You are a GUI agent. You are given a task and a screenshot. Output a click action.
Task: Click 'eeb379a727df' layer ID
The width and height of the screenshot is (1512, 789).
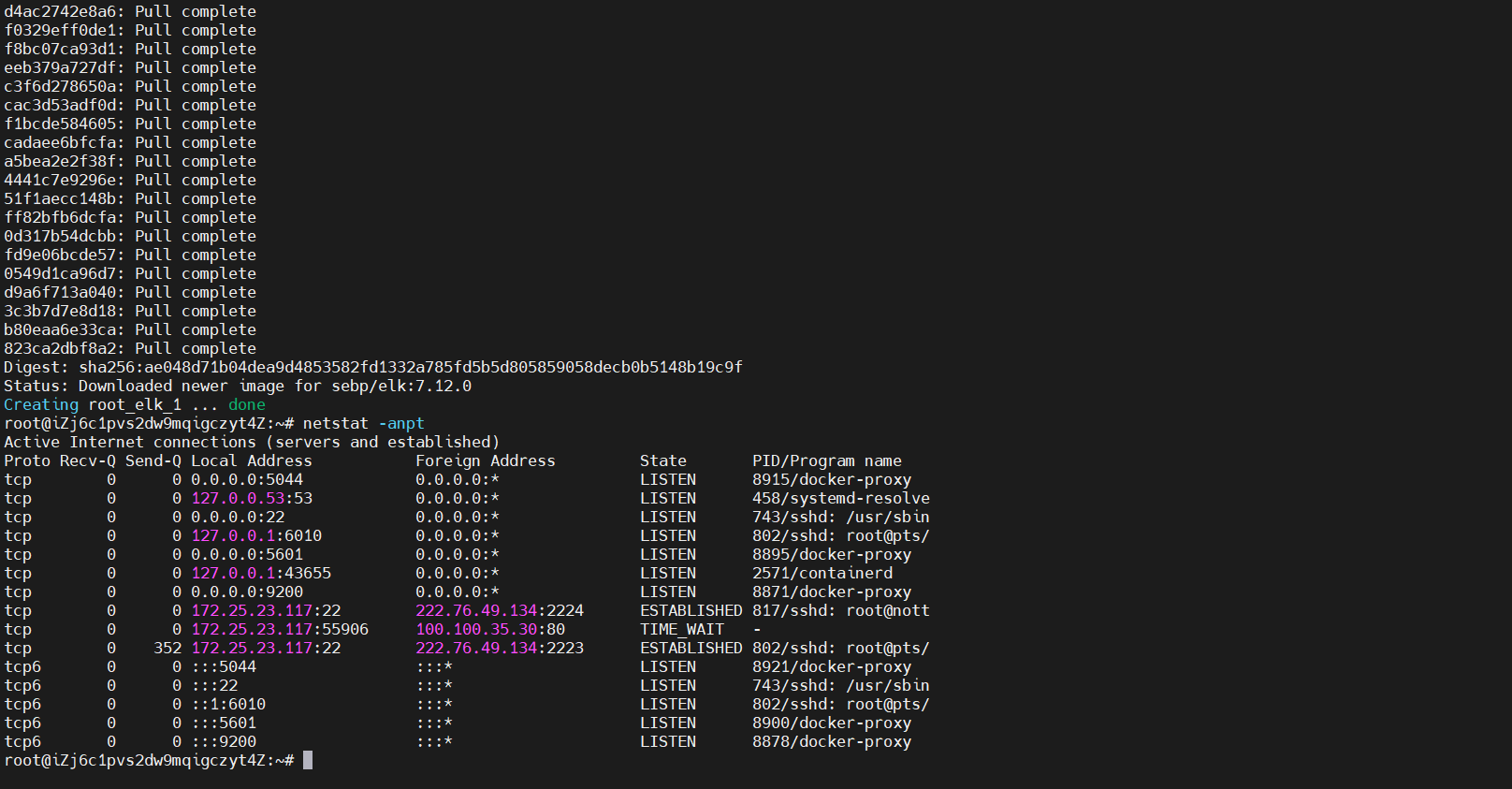coord(60,67)
